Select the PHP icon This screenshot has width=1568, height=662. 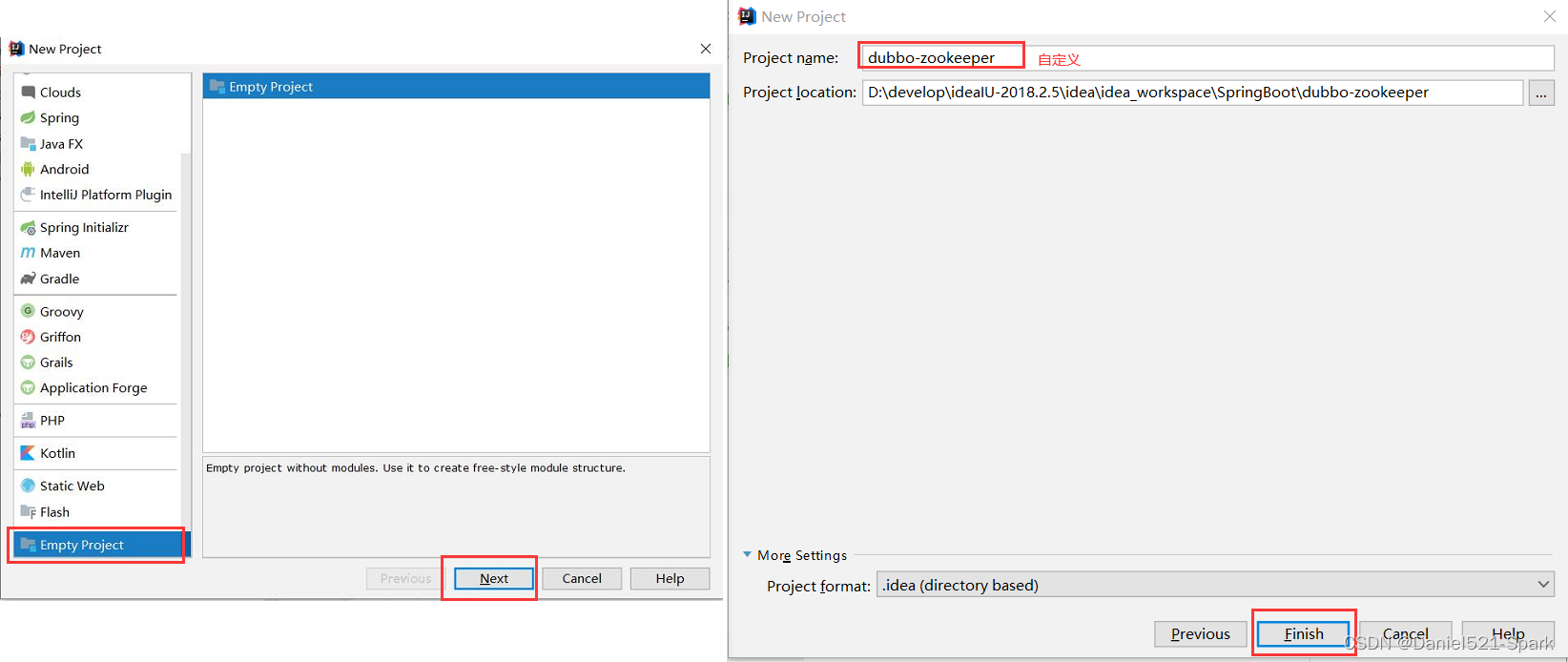pyautogui.click(x=28, y=421)
